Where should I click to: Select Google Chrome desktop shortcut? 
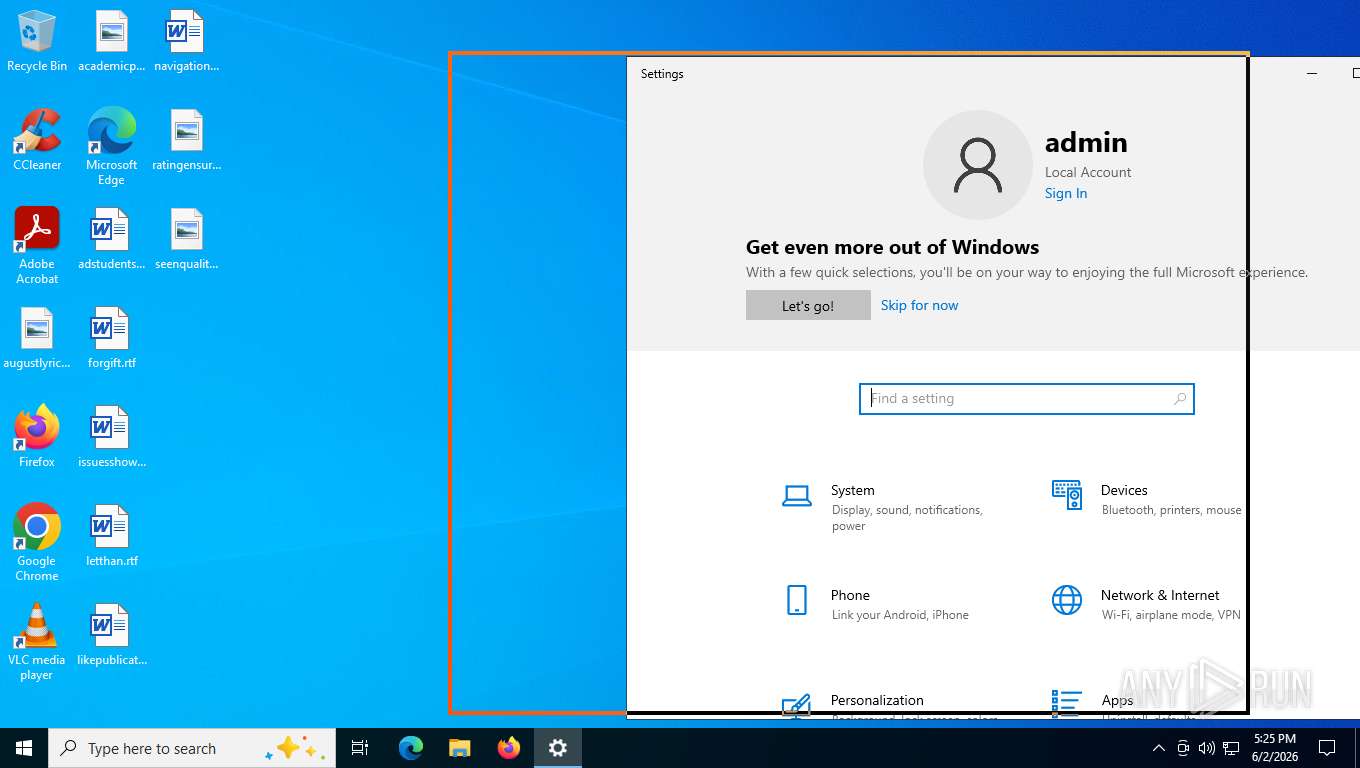tap(37, 542)
